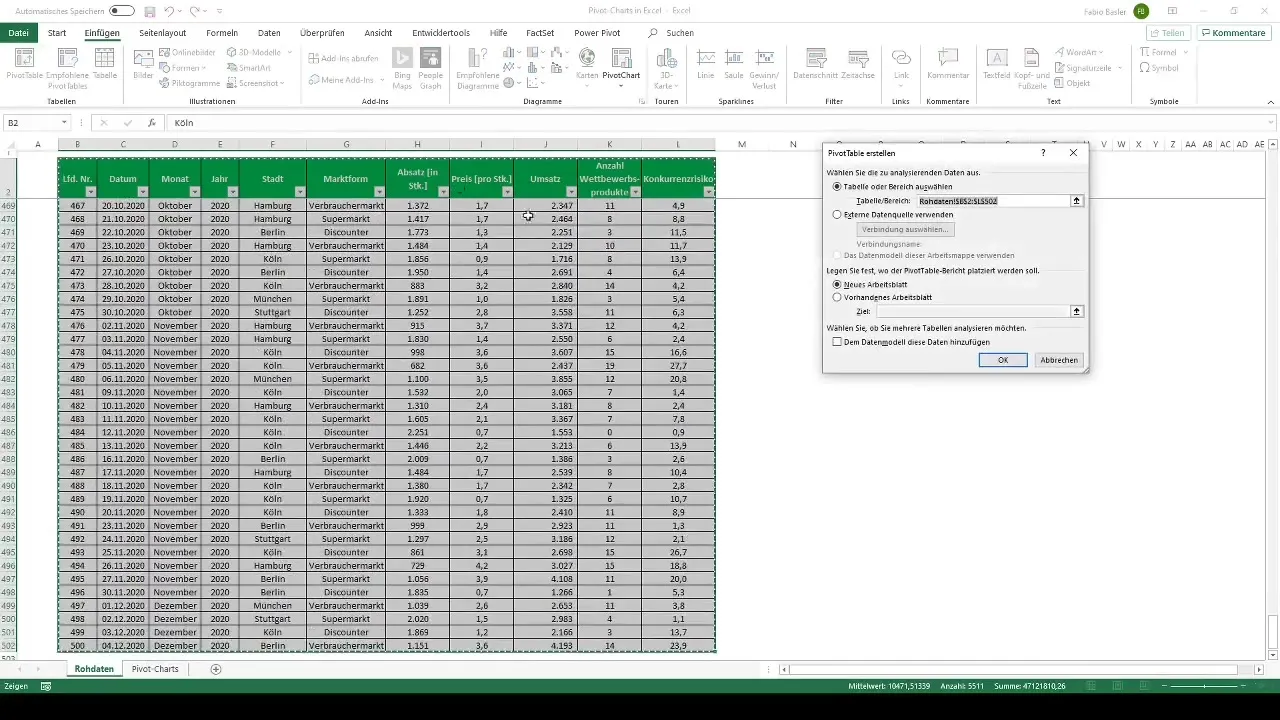Insert a Kommentar

(948, 64)
